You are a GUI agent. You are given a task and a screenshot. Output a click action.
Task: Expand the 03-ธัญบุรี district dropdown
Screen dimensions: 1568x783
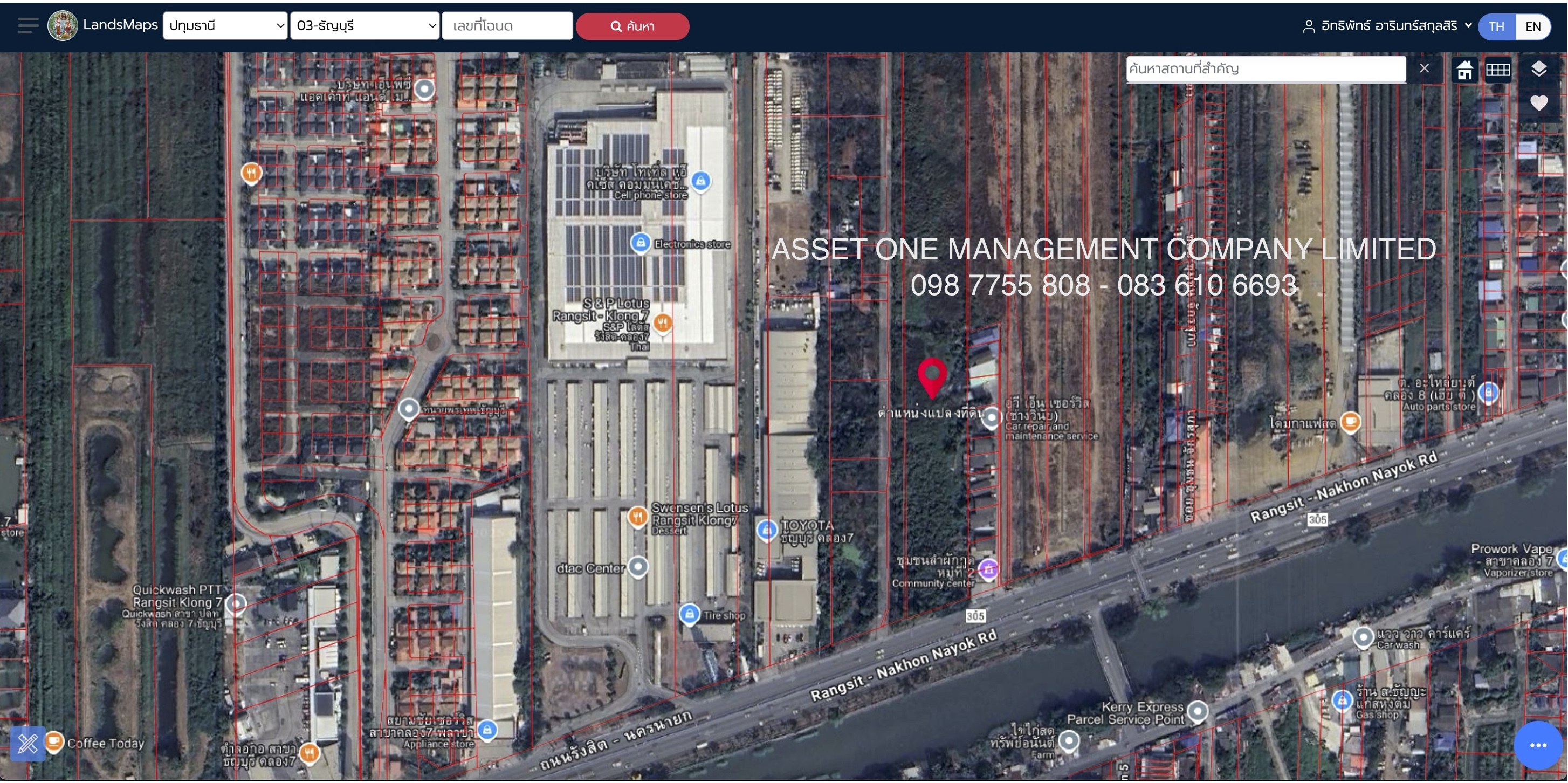click(x=365, y=25)
